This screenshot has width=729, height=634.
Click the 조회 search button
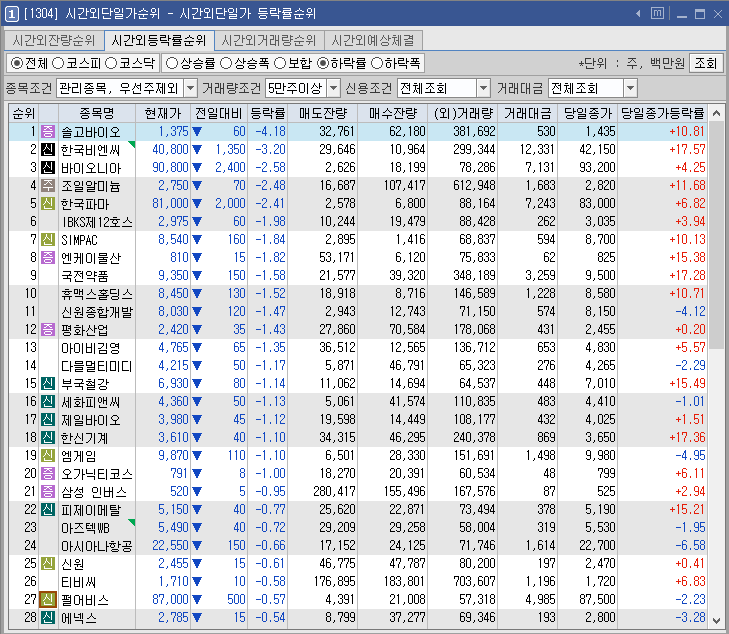click(x=706, y=63)
